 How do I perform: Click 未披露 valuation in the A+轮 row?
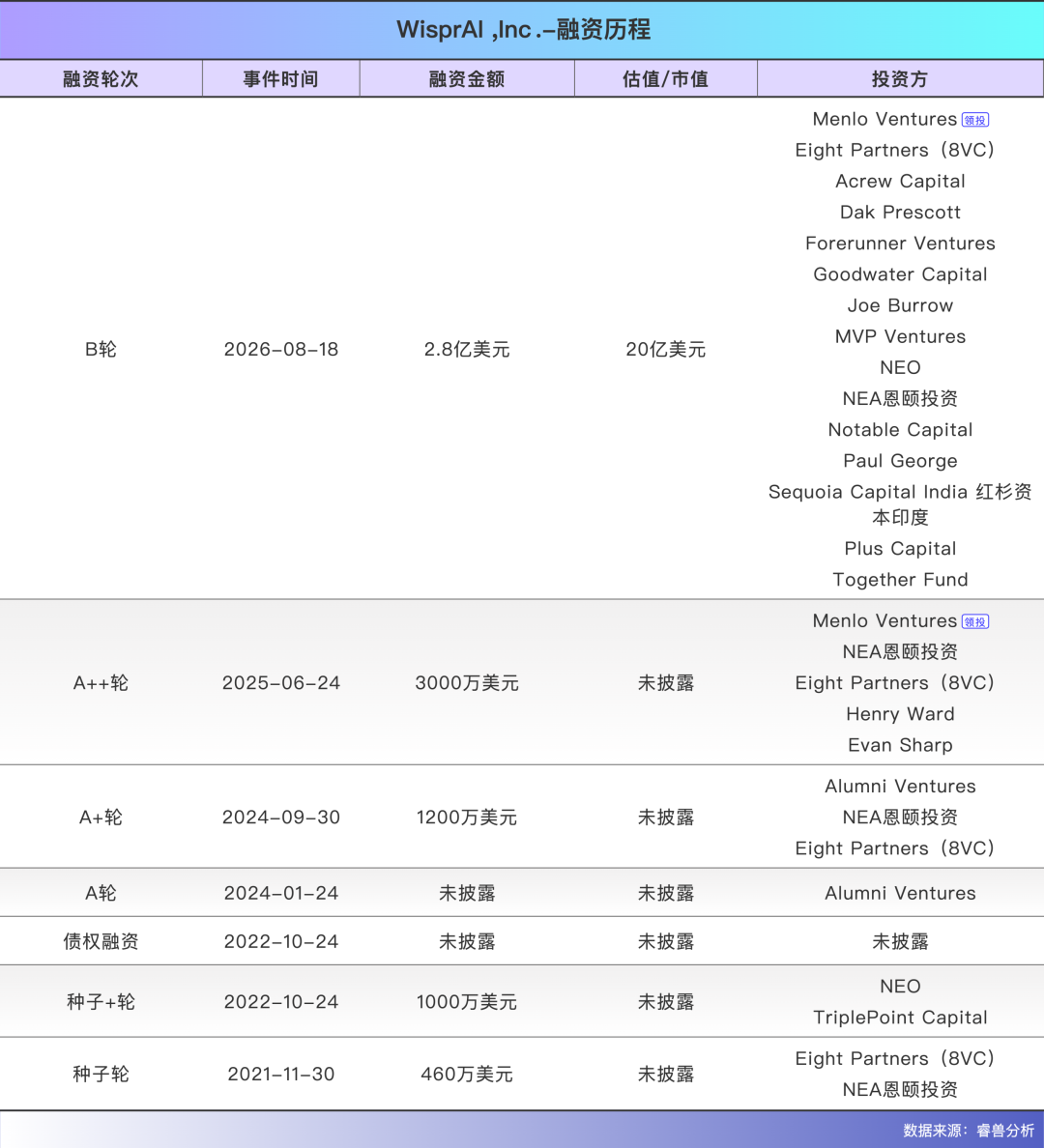coord(665,818)
